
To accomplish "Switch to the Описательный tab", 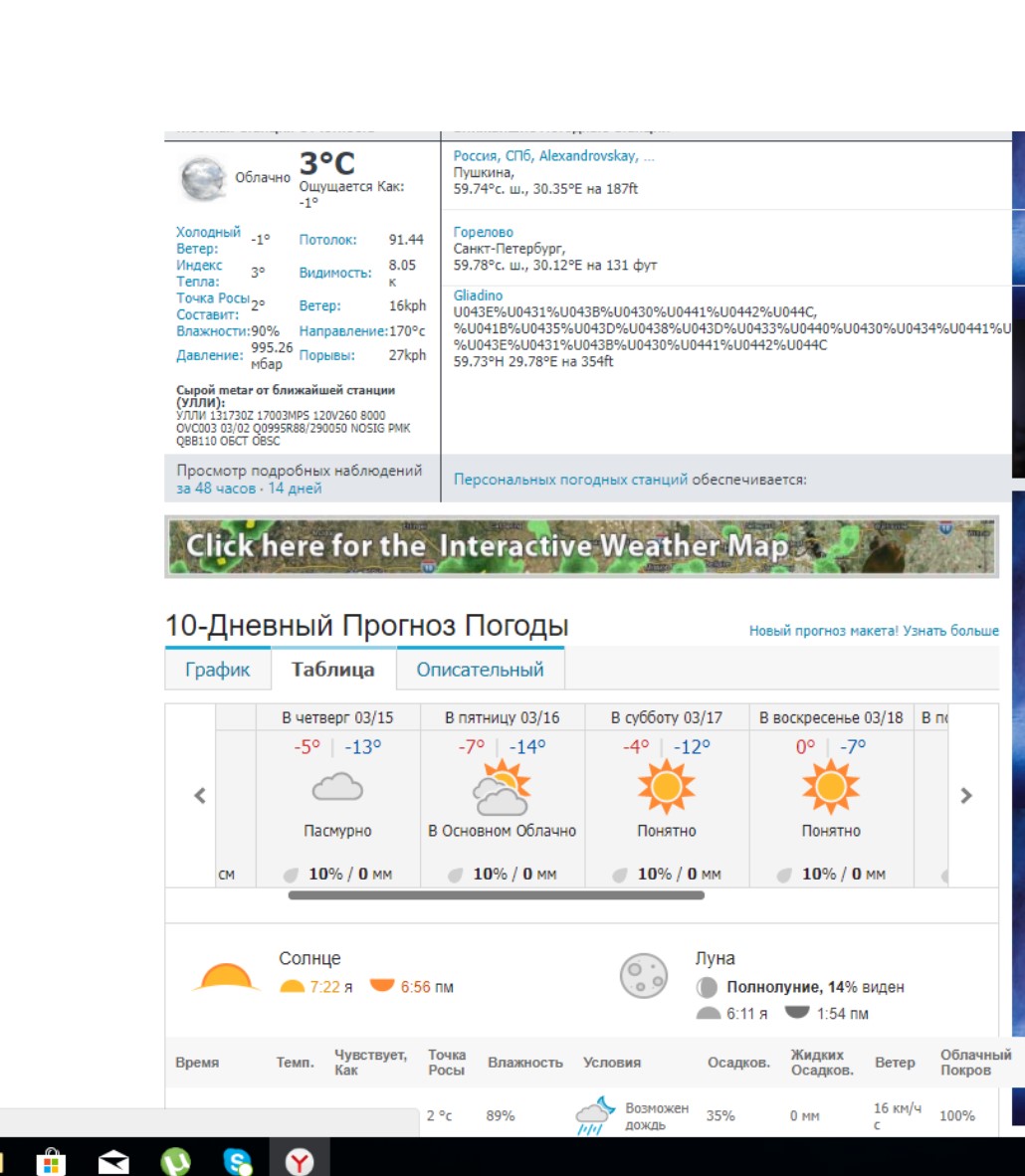I will pyautogui.click(x=480, y=670).
